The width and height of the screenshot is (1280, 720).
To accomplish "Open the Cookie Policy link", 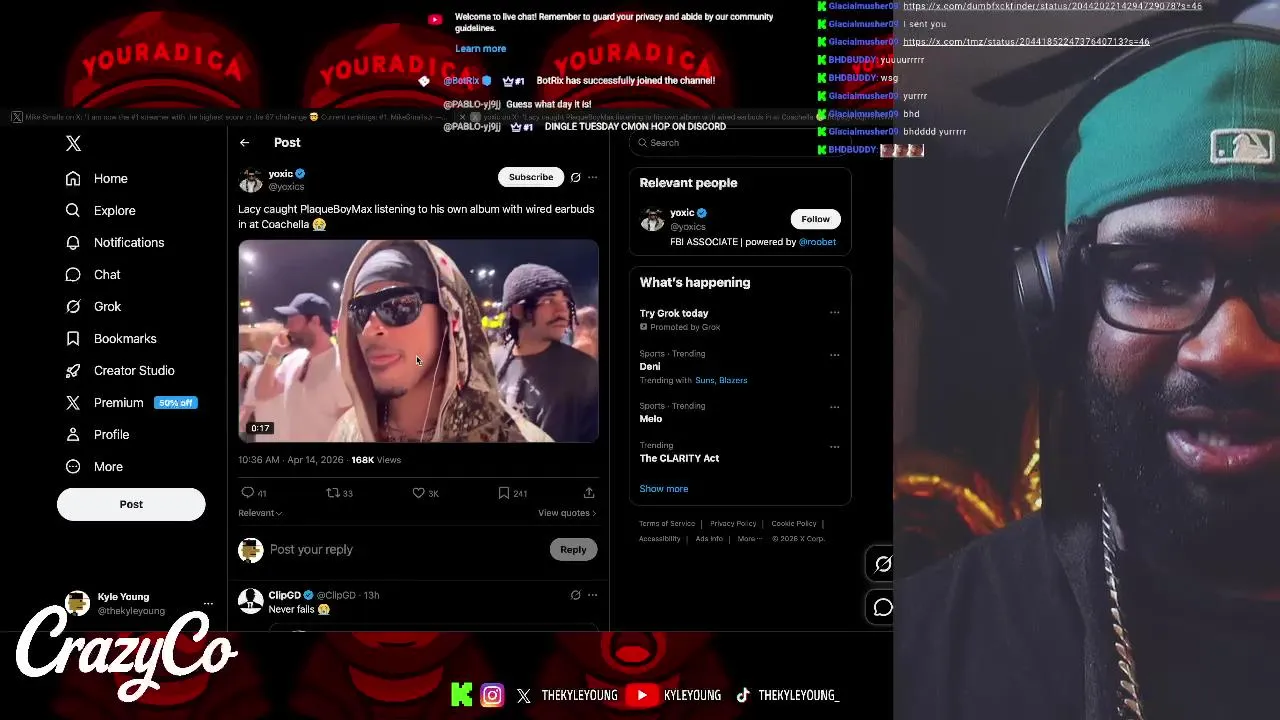I will point(794,524).
